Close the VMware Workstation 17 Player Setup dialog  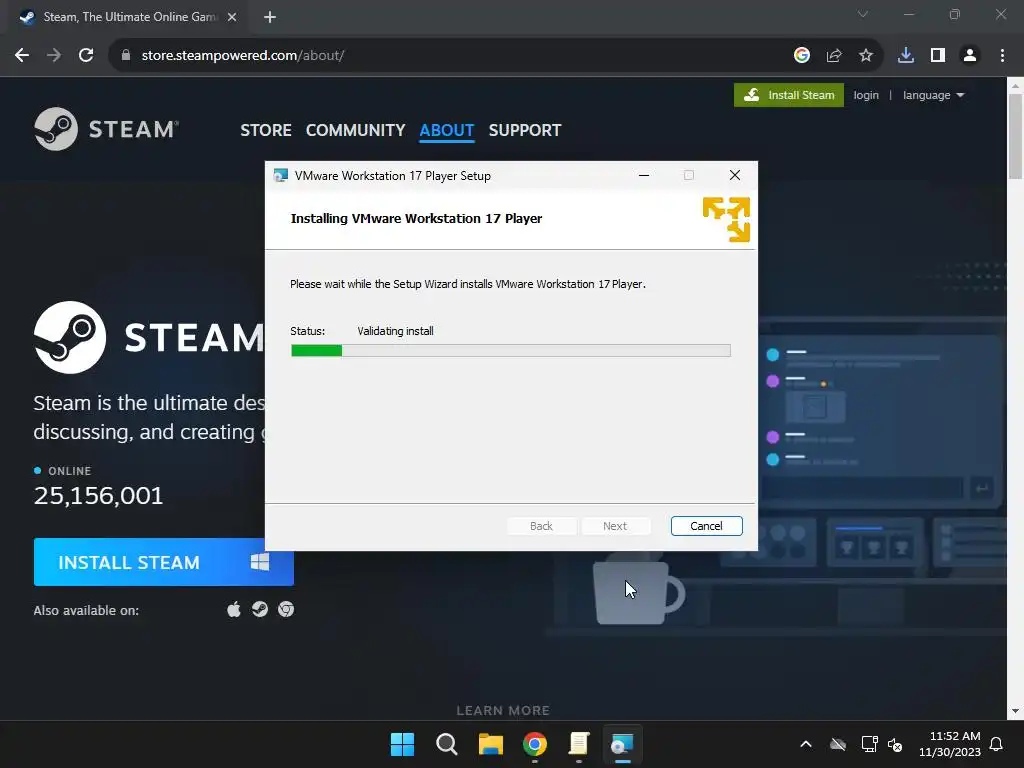(x=735, y=175)
